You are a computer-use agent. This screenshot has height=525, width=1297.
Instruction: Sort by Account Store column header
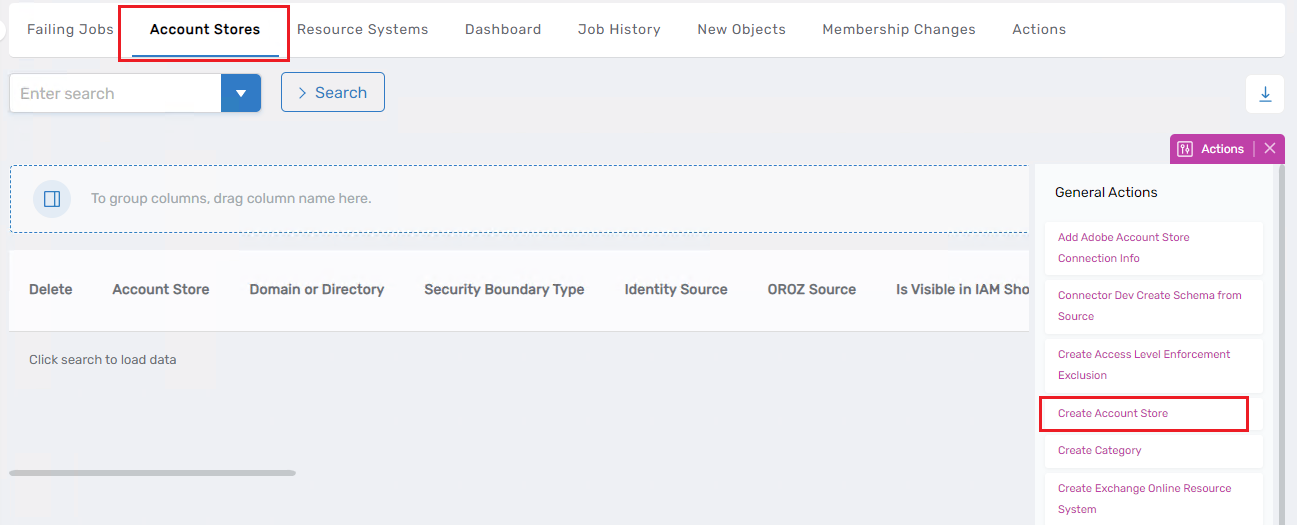point(161,289)
